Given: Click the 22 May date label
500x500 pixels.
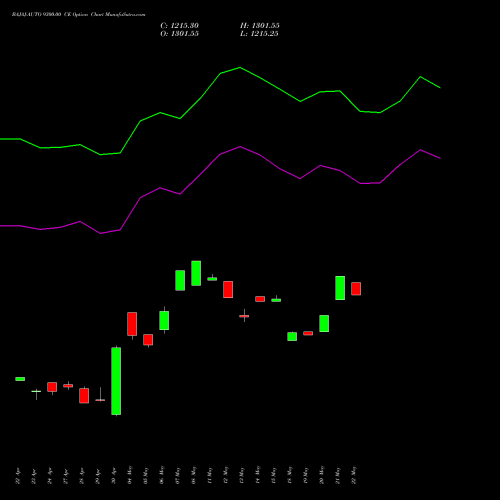Looking at the screenshot, I should (x=354, y=475).
